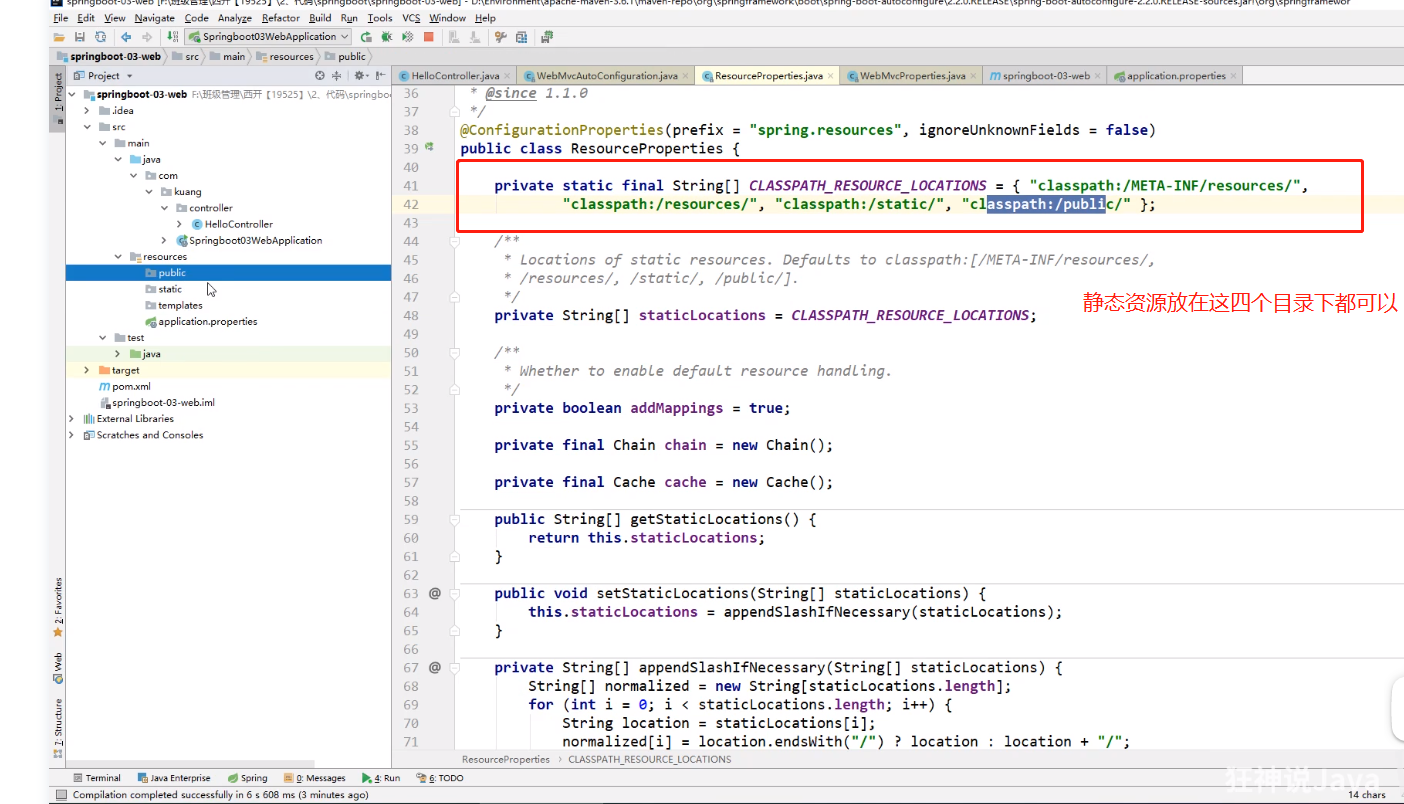Open Project Structure wrench icon
1404x804 pixels.
coord(500,37)
